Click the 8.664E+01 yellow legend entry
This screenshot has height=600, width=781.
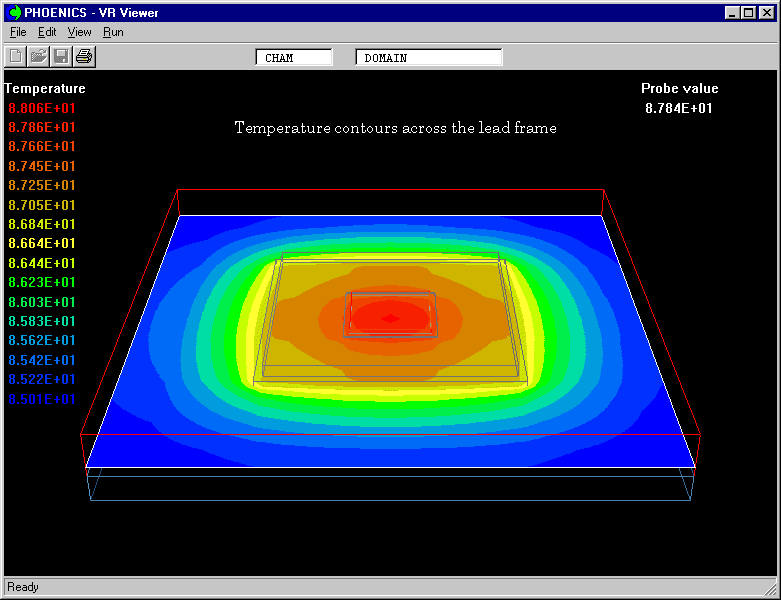(42, 243)
